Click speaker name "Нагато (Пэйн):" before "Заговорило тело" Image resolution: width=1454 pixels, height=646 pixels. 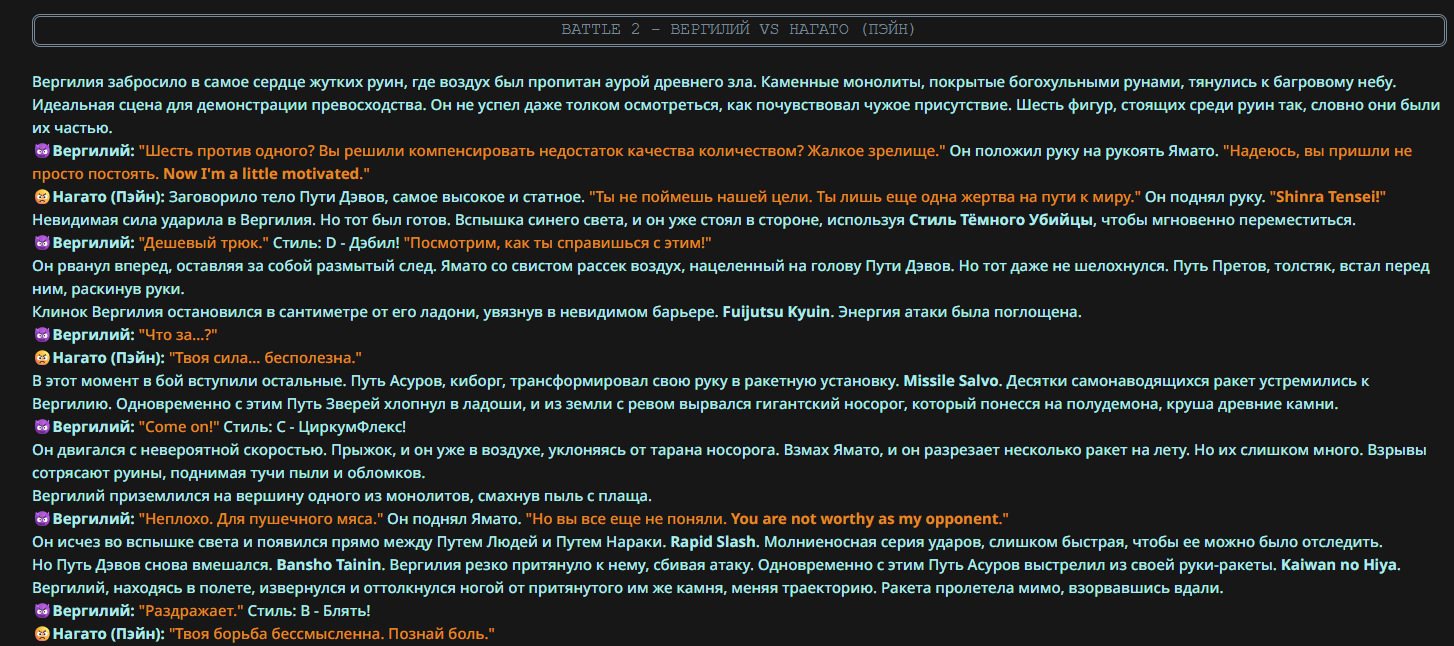[x=108, y=197]
